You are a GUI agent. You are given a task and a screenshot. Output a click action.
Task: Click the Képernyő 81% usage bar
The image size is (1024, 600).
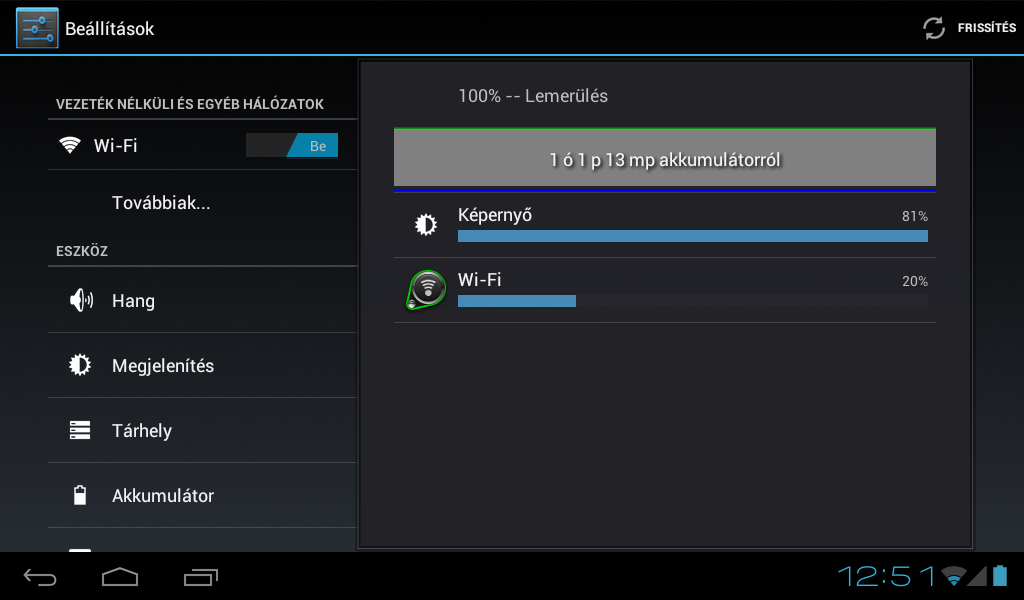[x=693, y=236]
